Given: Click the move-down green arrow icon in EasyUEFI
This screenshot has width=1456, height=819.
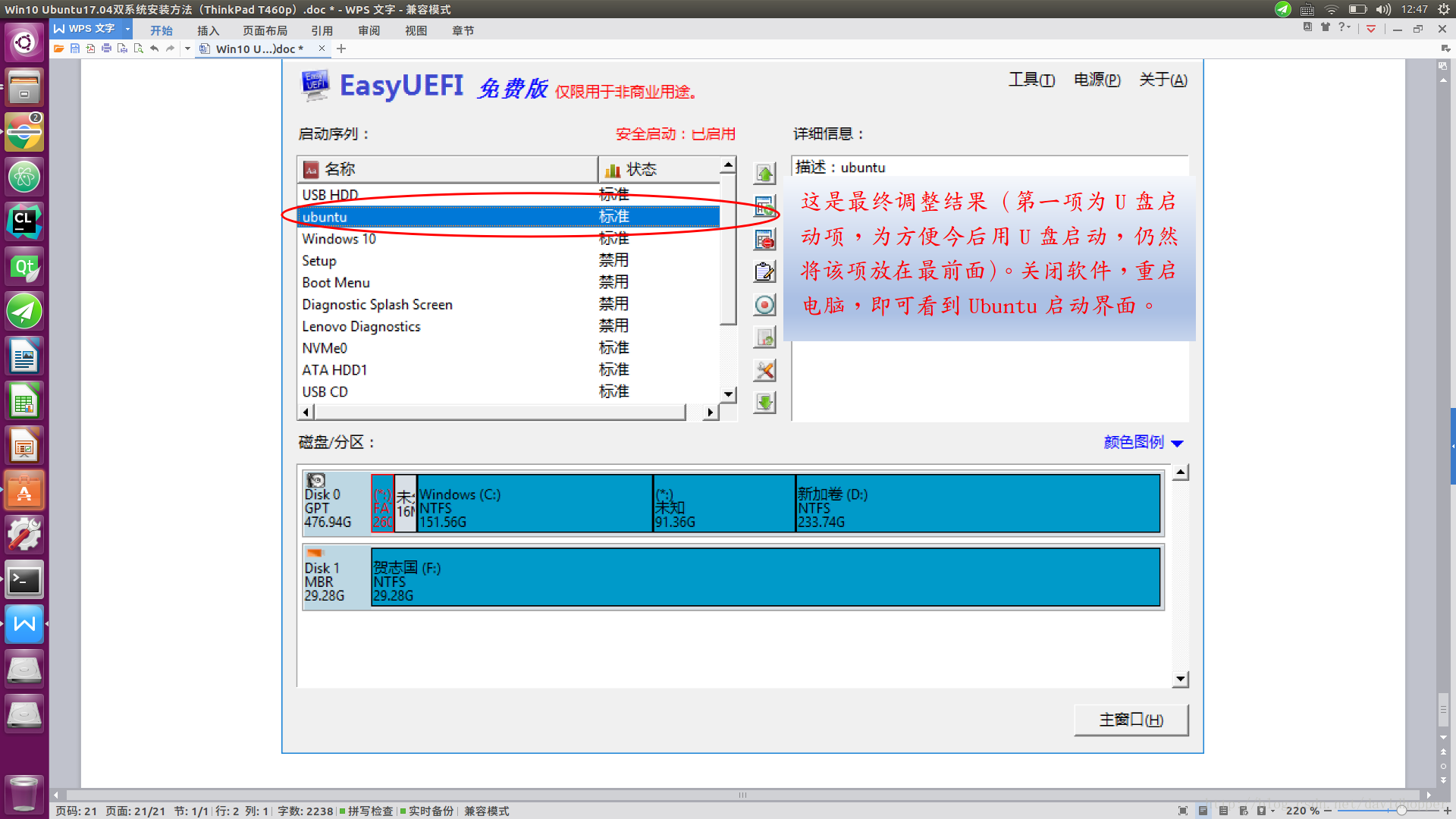Looking at the screenshot, I should tap(764, 402).
